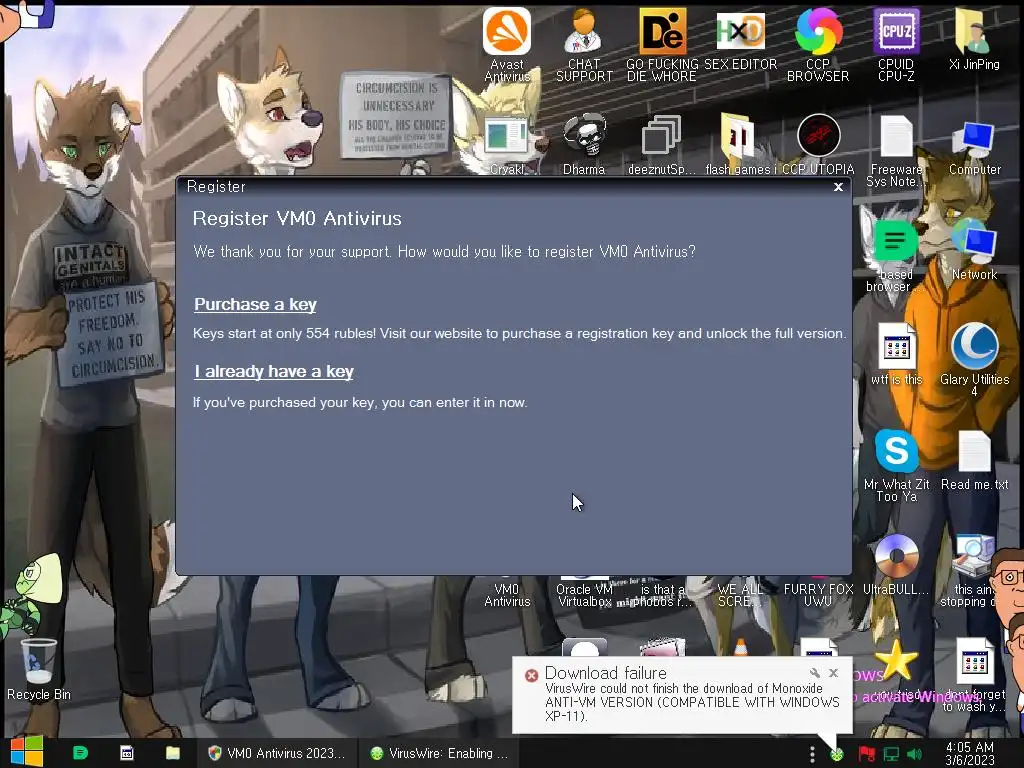
Task: Open the Purchase a key link
Action: point(255,304)
